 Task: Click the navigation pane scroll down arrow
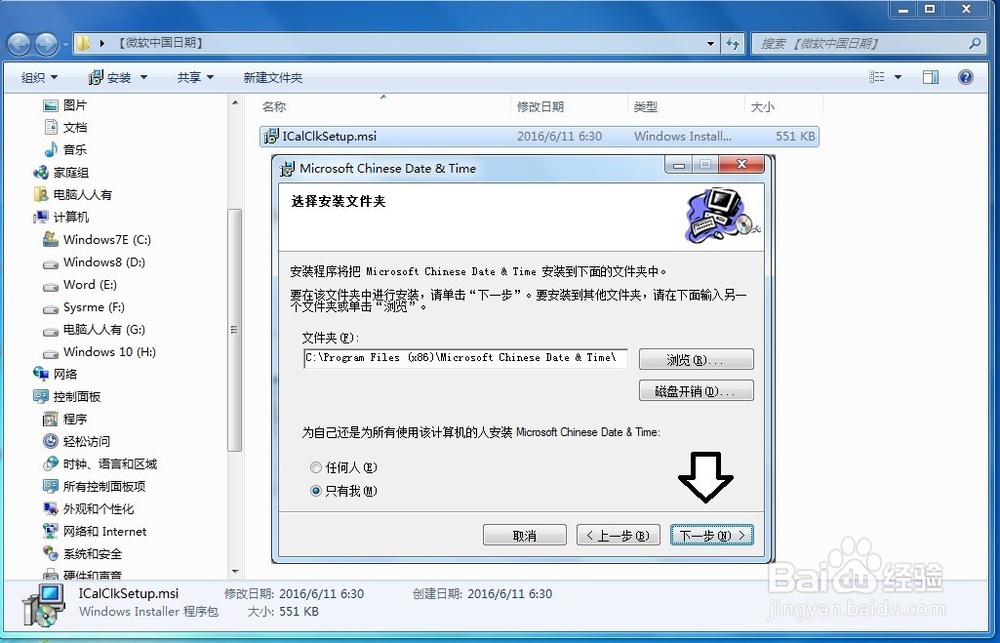coord(235,572)
